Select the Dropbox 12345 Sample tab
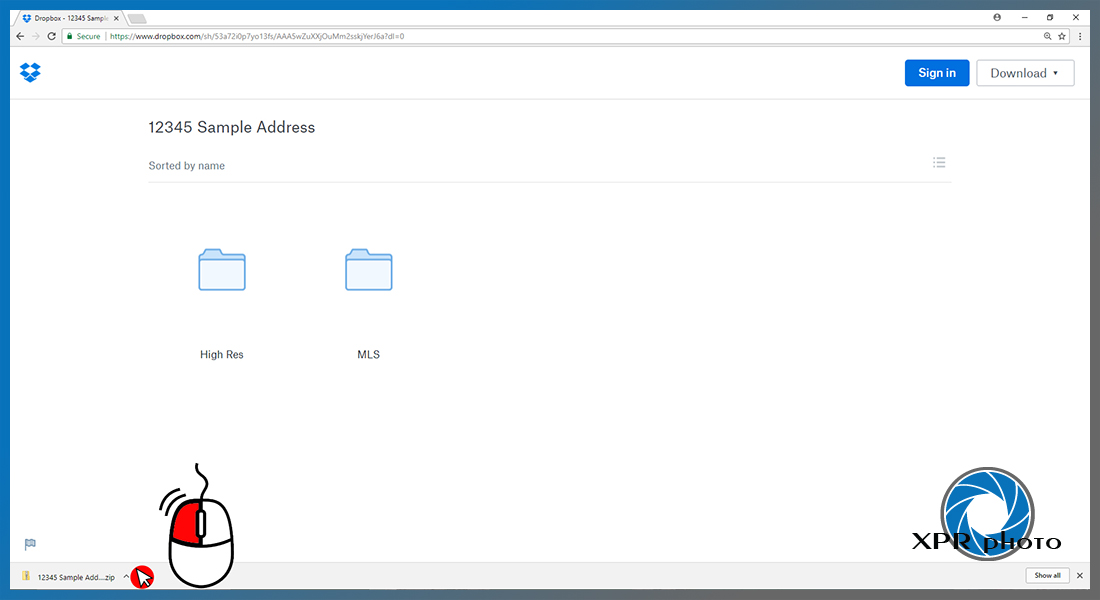This screenshot has width=1100, height=600. pyautogui.click(x=69, y=18)
